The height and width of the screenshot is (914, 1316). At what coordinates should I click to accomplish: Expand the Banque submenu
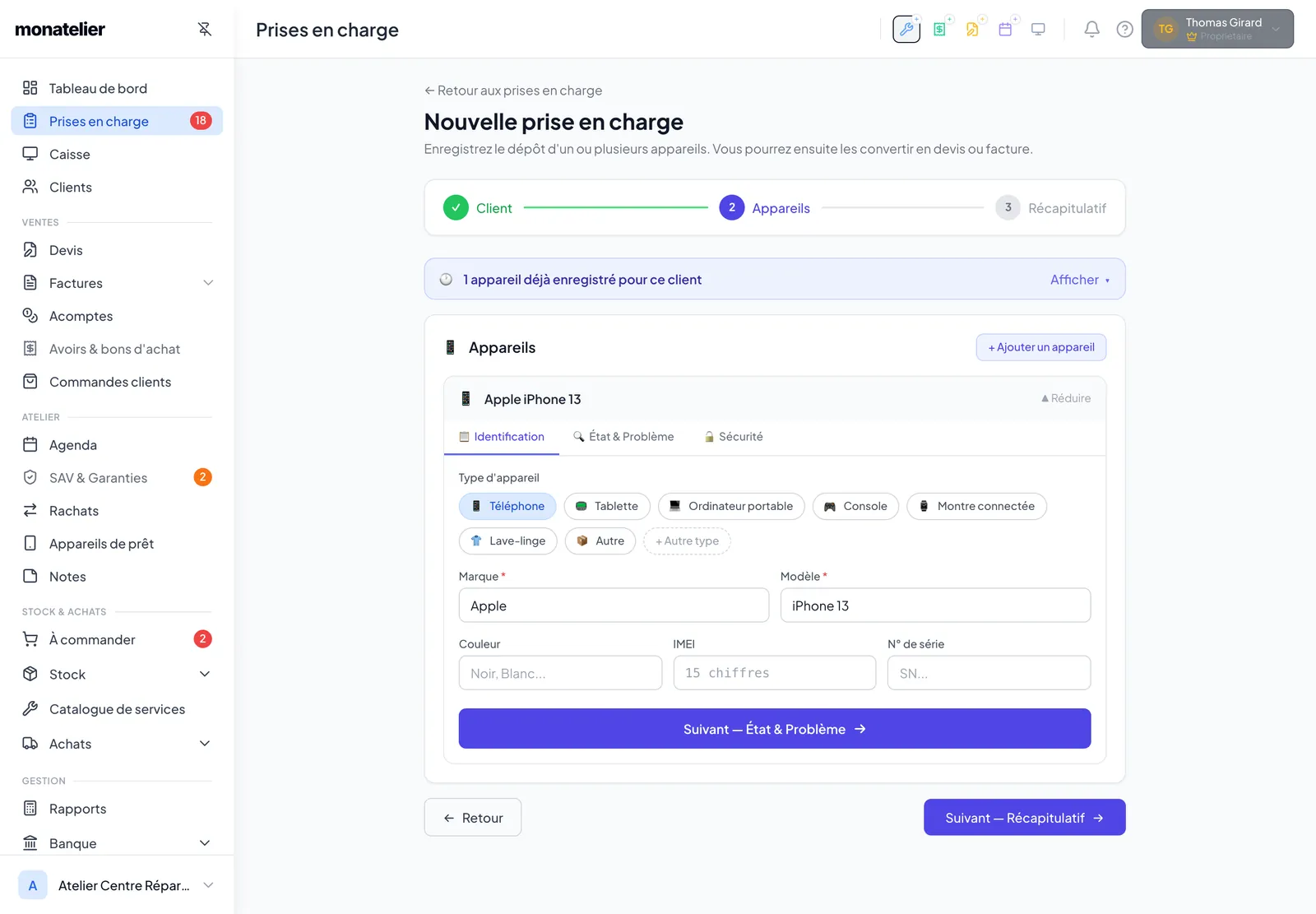coord(205,843)
